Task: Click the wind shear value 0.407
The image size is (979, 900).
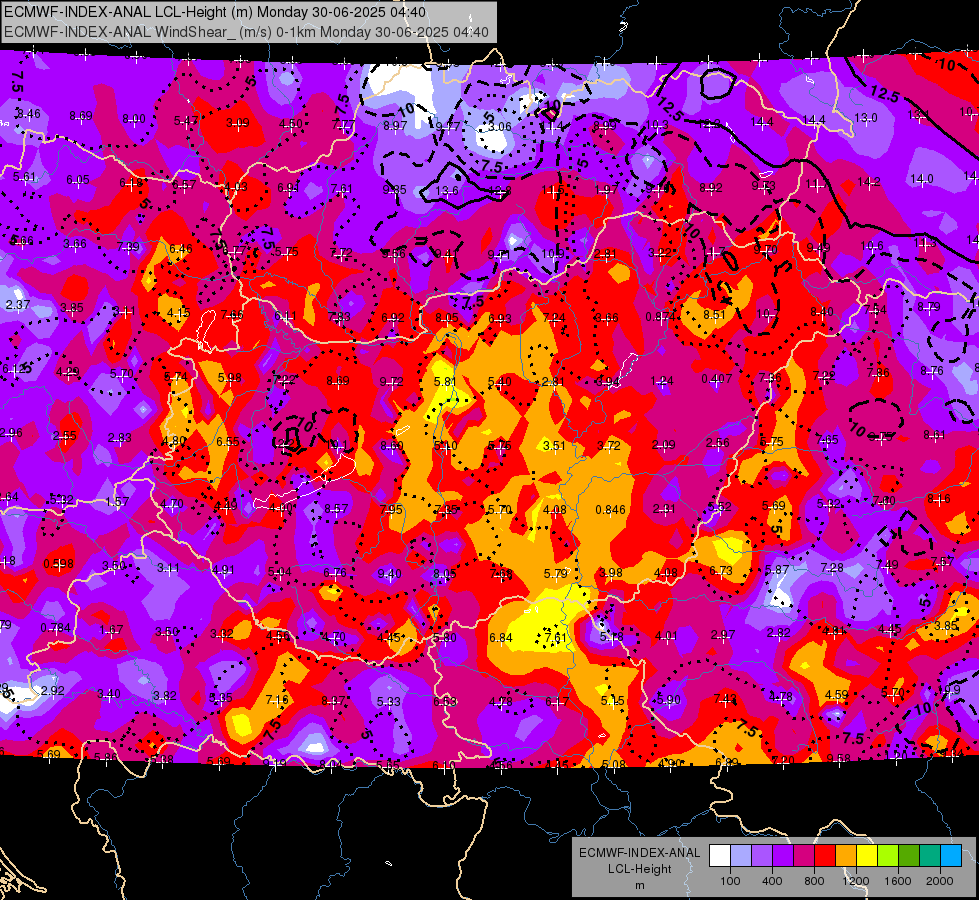Action: click(716, 378)
